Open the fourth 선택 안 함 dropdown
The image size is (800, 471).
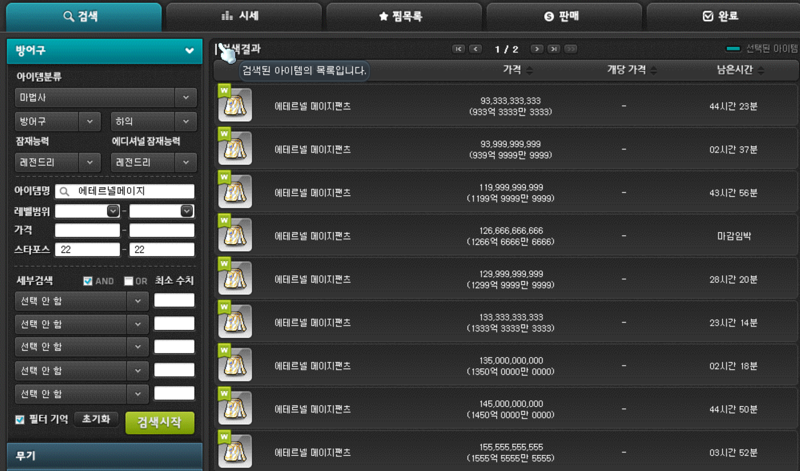(82, 370)
